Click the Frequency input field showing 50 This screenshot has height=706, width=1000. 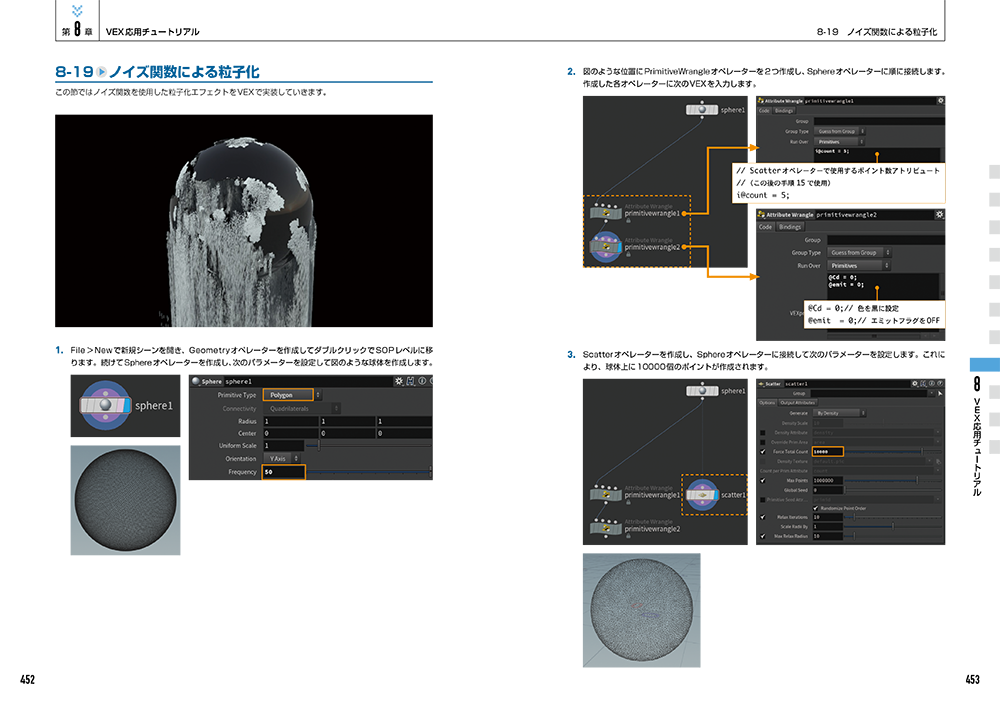coord(283,471)
